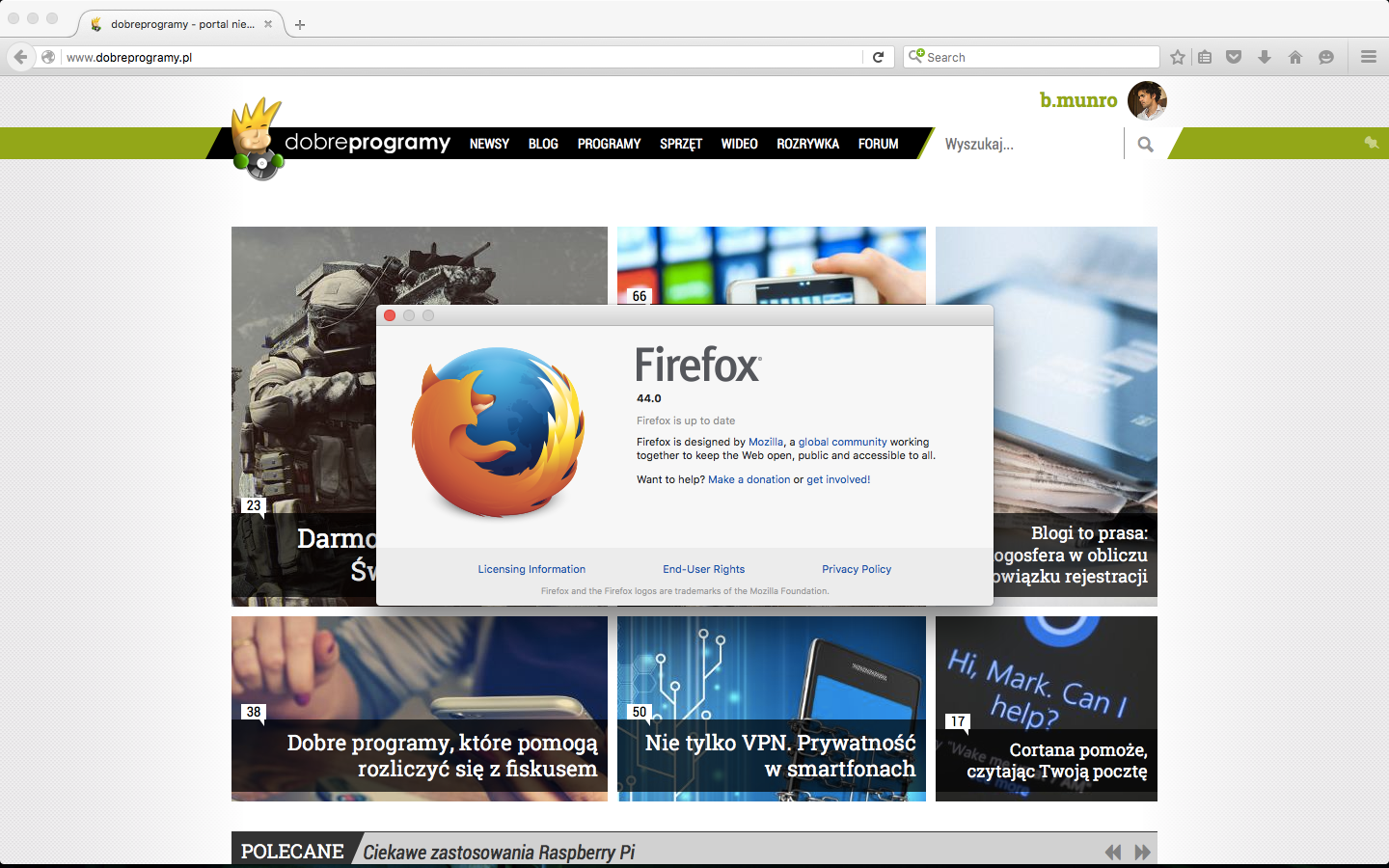Image resolution: width=1389 pixels, height=868 pixels.
Task: Click the 38 comments badge
Action: point(254,712)
